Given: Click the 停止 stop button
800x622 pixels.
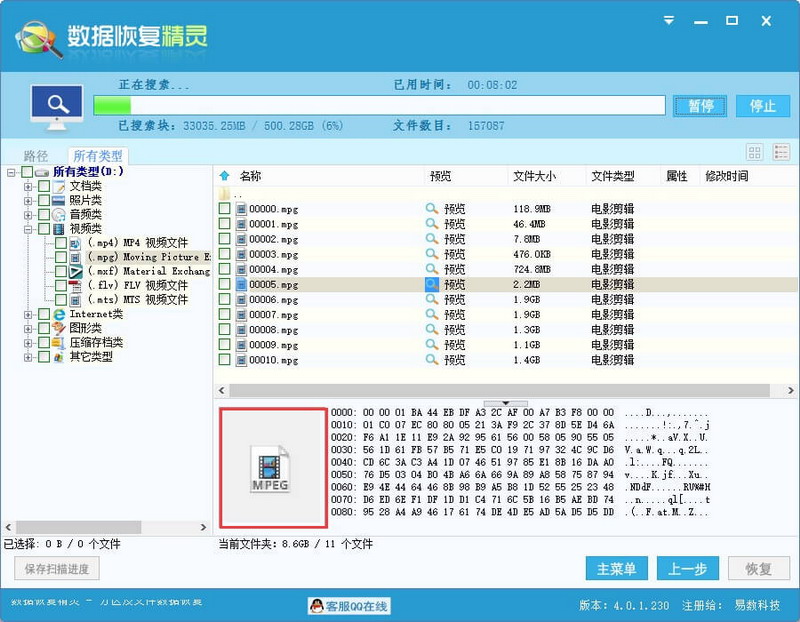Looking at the screenshot, I should (x=762, y=106).
